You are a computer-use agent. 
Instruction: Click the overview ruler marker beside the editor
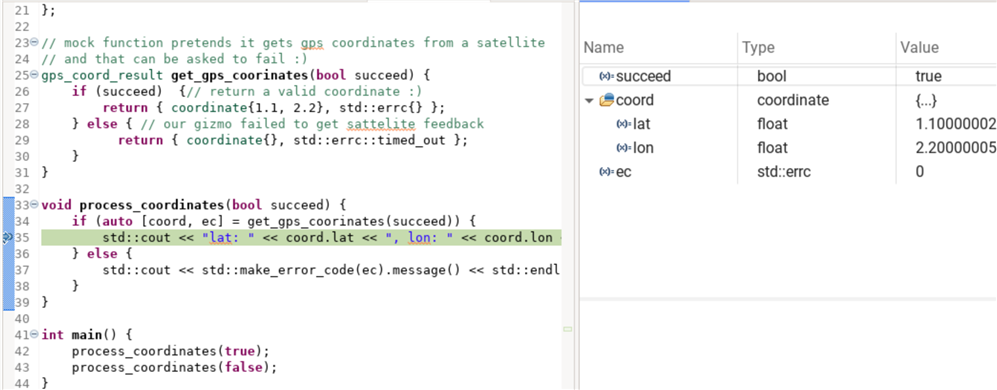[568, 329]
